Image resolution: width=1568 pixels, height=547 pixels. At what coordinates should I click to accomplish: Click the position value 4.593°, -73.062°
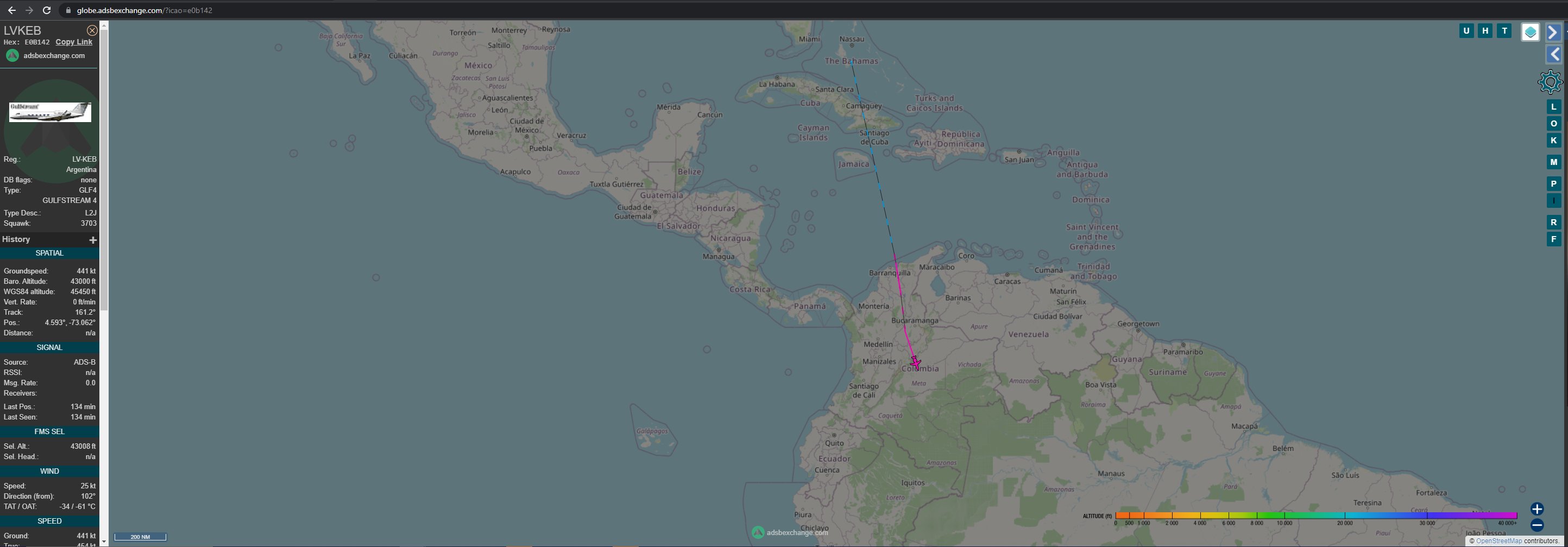[x=70, y=322]
